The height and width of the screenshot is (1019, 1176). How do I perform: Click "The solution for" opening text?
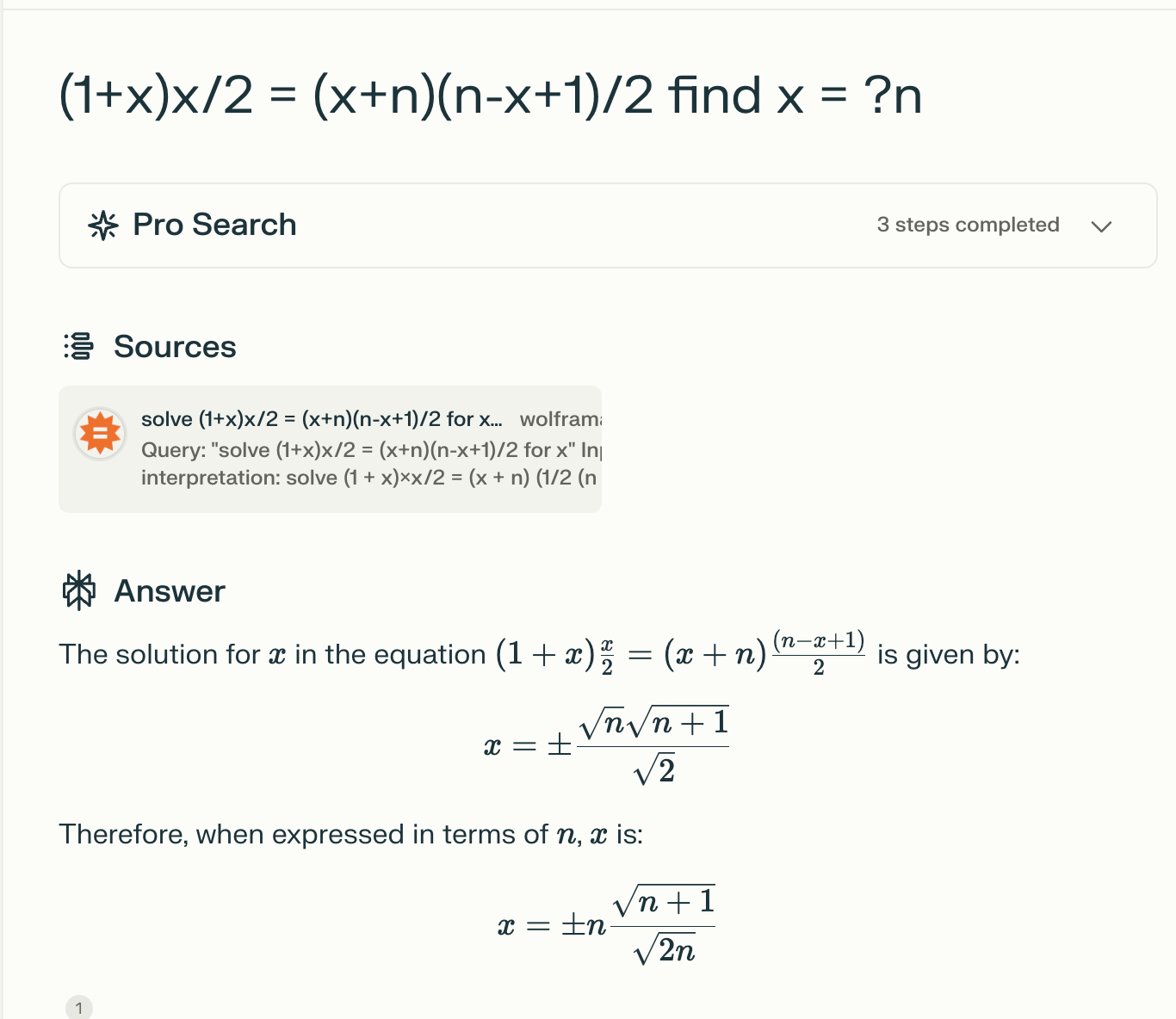tap(159, 655)
